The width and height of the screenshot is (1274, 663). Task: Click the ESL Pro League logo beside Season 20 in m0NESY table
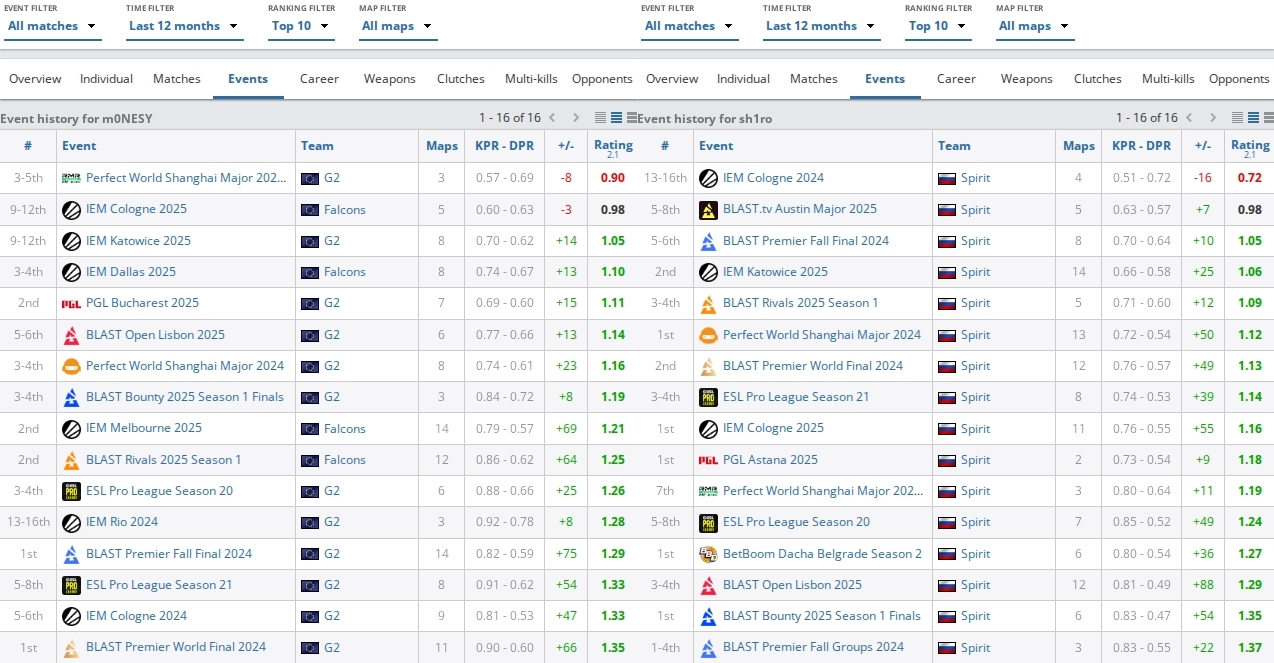click(x=71, y=491)
